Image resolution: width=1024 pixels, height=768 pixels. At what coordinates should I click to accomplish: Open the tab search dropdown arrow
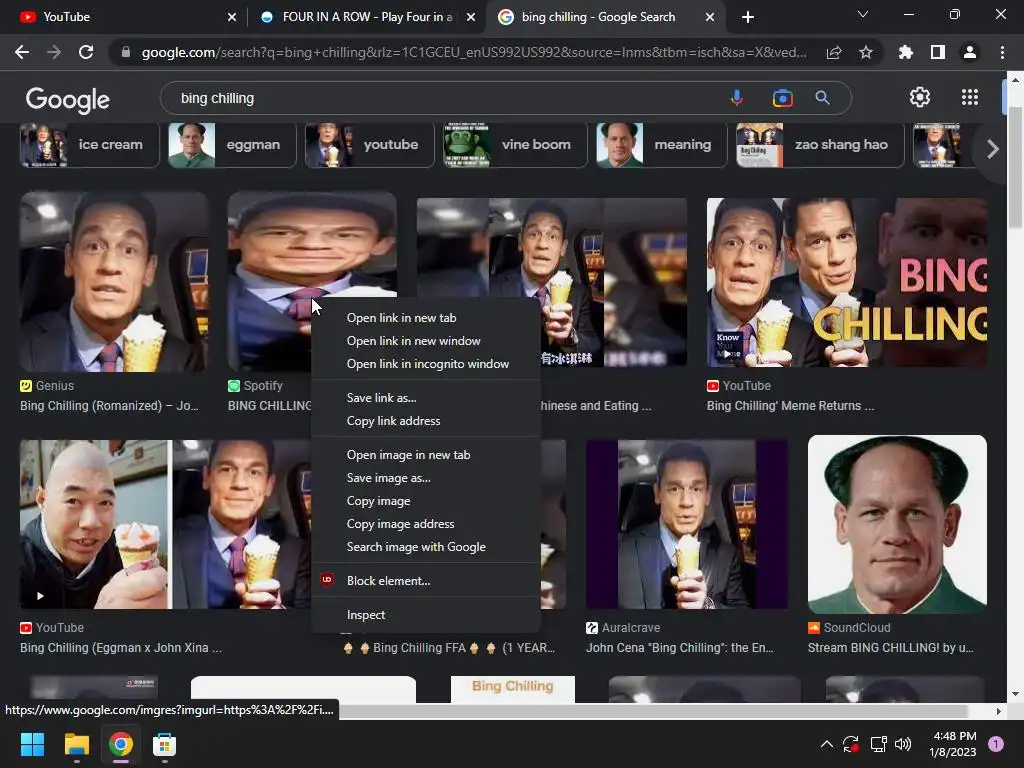863,14
